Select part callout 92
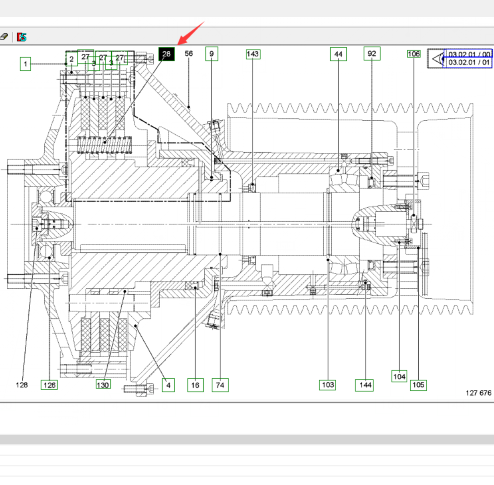 pos(372,54)
